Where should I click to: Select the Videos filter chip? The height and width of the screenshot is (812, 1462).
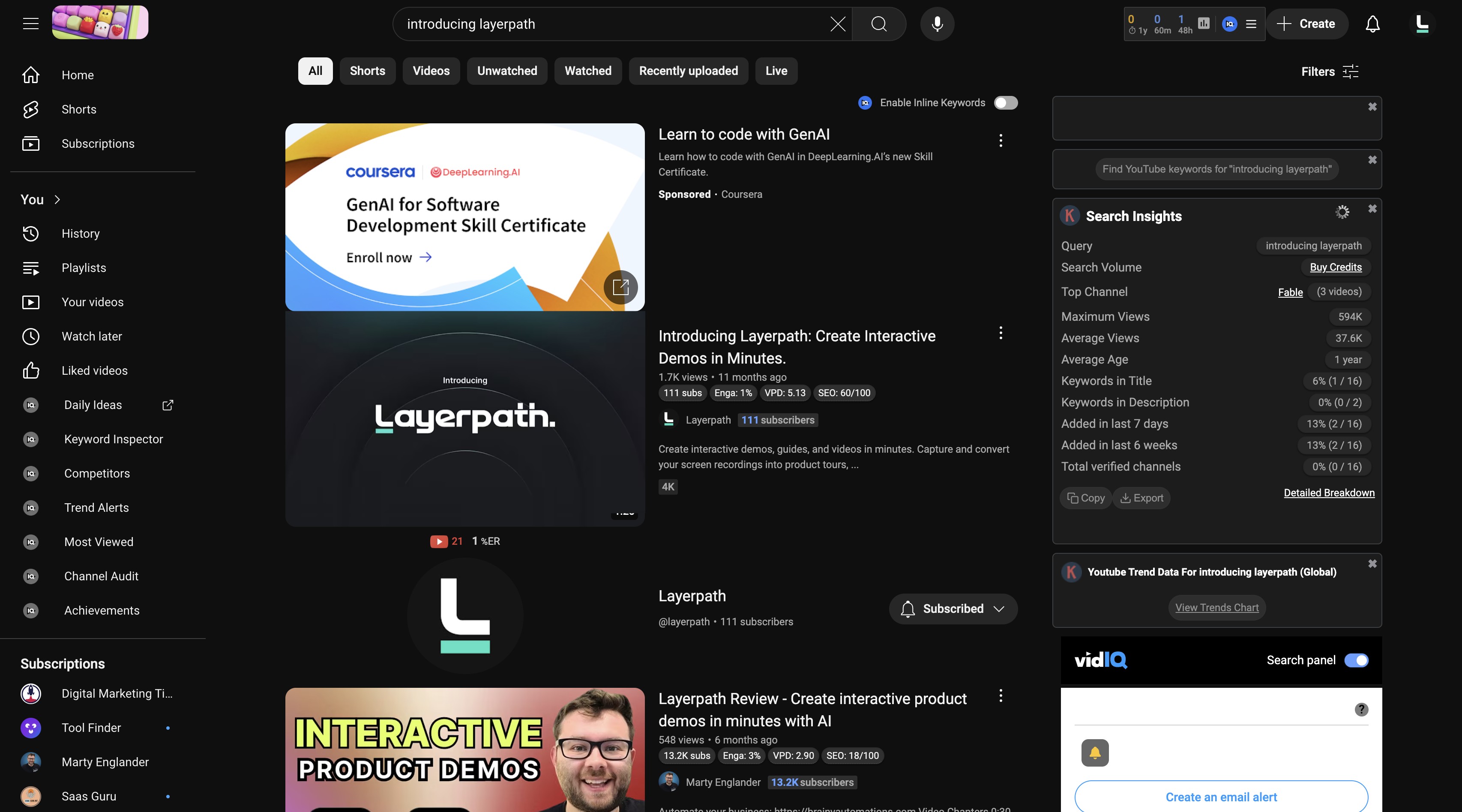click(431, 71)
